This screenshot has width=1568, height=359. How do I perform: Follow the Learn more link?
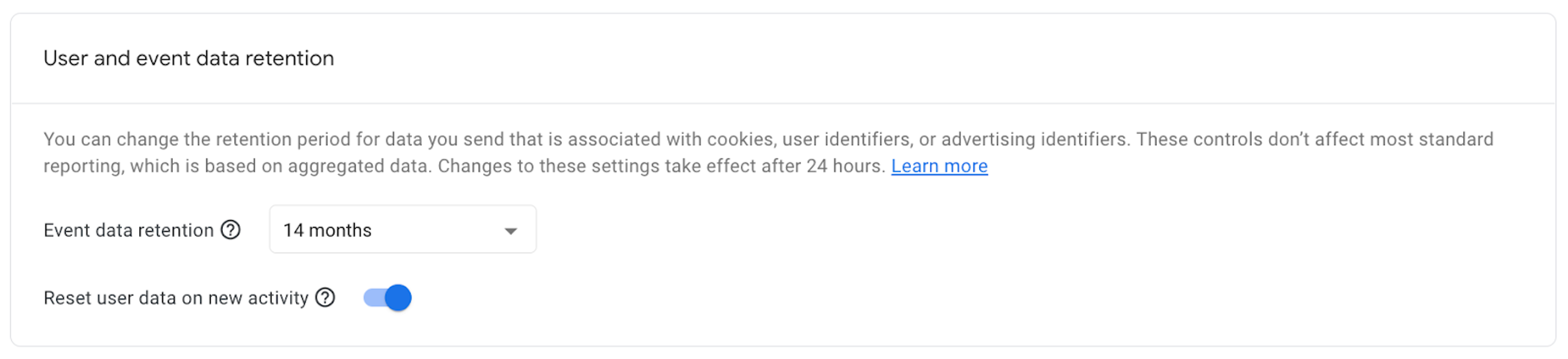point(939,166)
